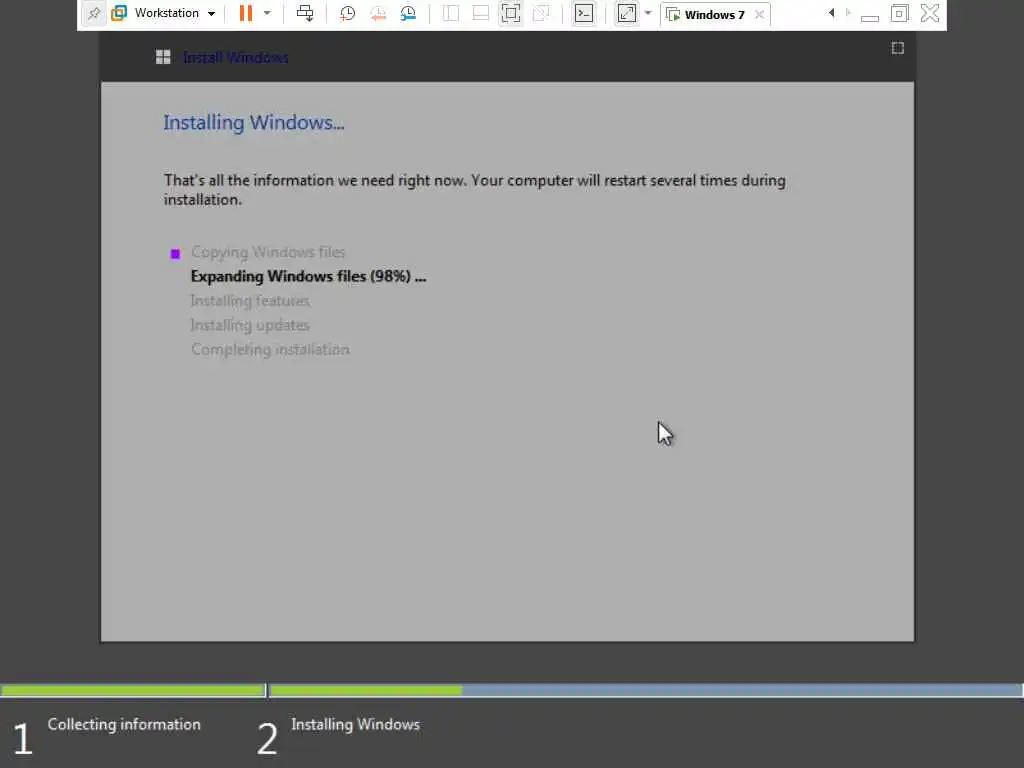Screen dimensions: 1024x768
Task: Close the Windows 7 tab
Action: coord(759,14)
